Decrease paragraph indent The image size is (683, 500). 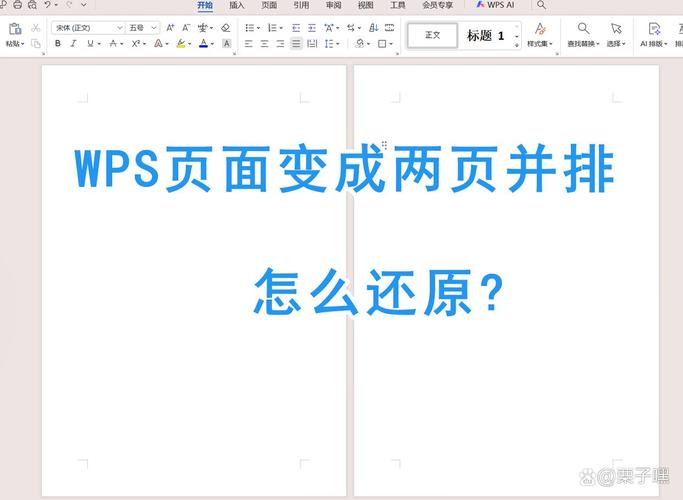(x=296, y=28)
